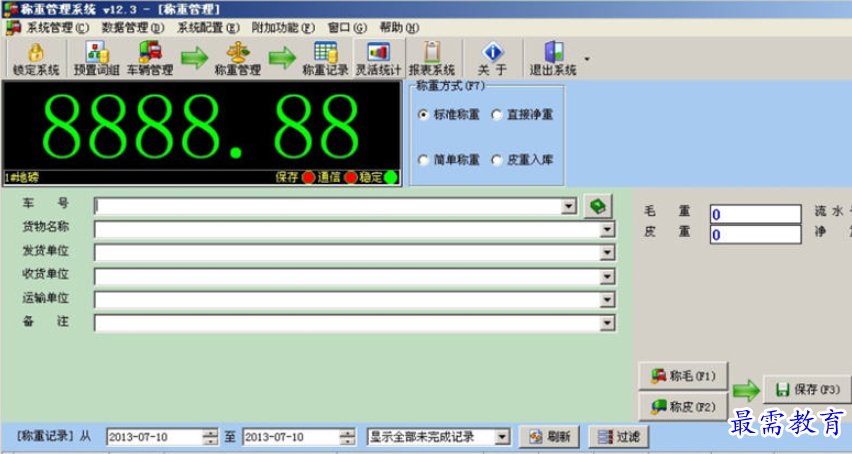852x454 pixels.
Task: Expand the 备注 dropdown arrow
Action: click(x=607, y=323)
